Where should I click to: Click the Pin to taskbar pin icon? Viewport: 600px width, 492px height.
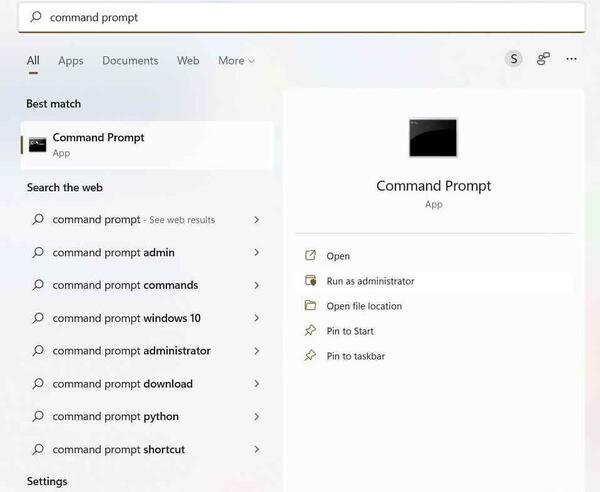[x=310, y=355]
